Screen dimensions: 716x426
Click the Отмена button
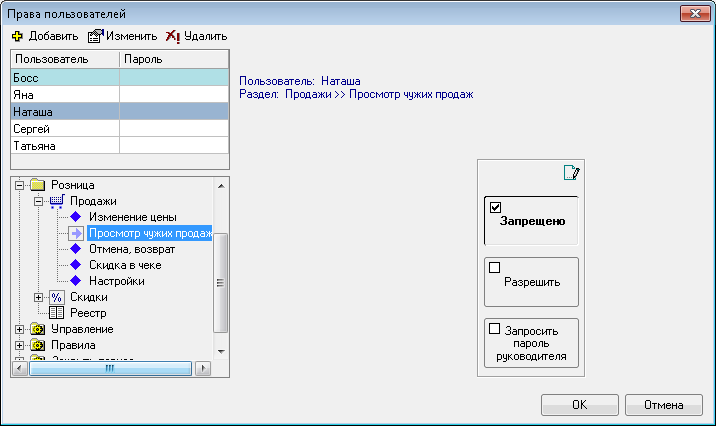[x=663, y=405]
